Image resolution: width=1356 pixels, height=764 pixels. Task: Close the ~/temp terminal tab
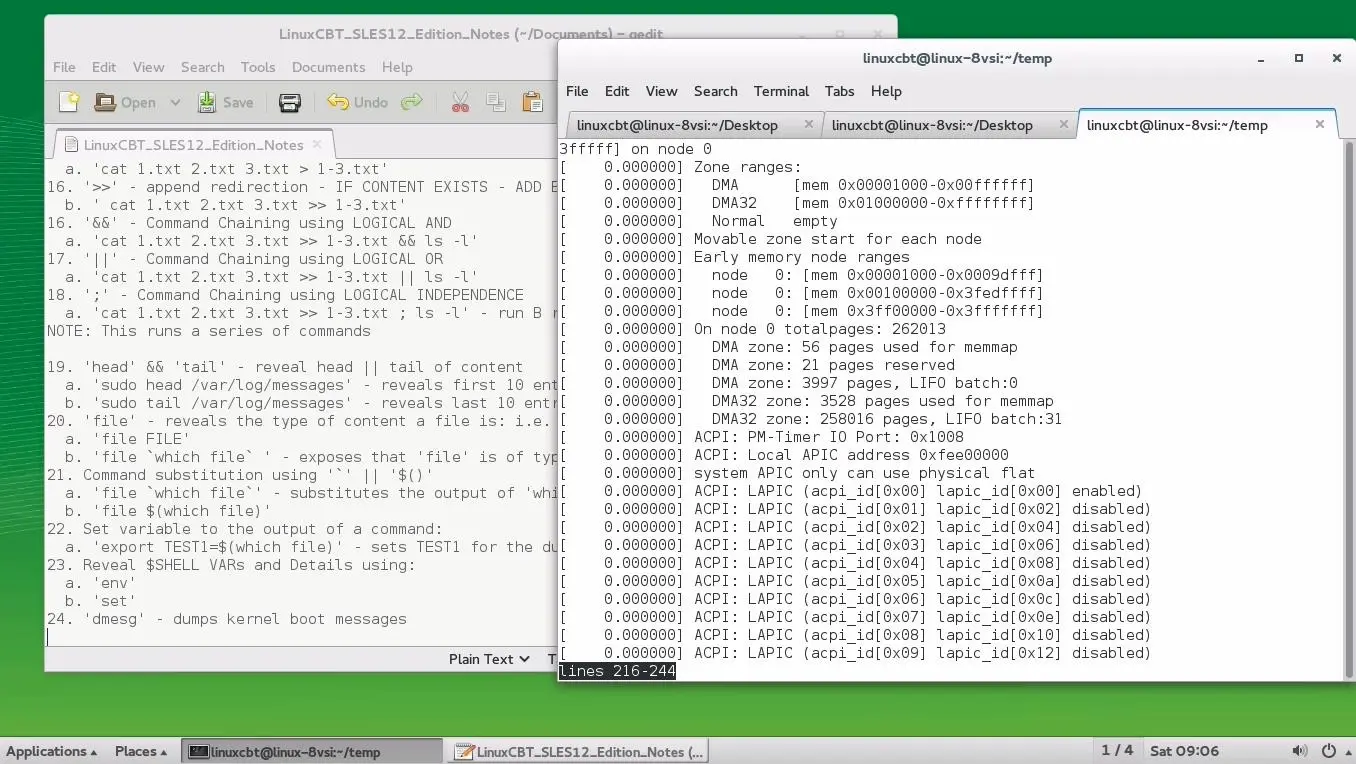click(1320, 124)
